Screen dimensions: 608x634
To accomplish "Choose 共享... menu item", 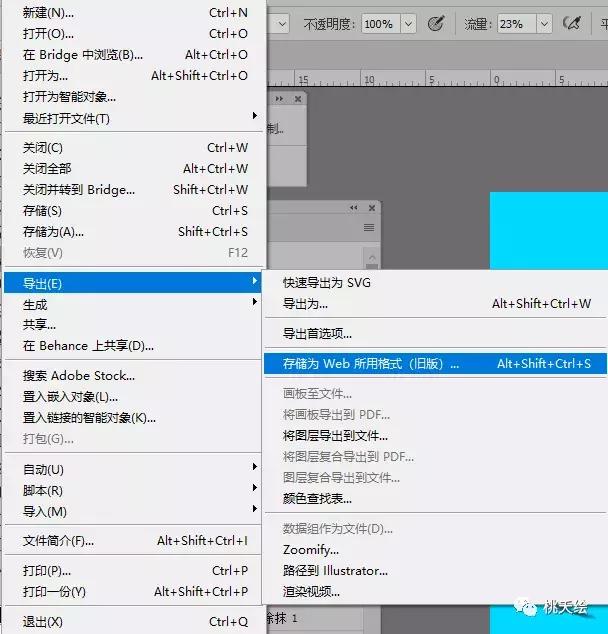I will [133, 325].
